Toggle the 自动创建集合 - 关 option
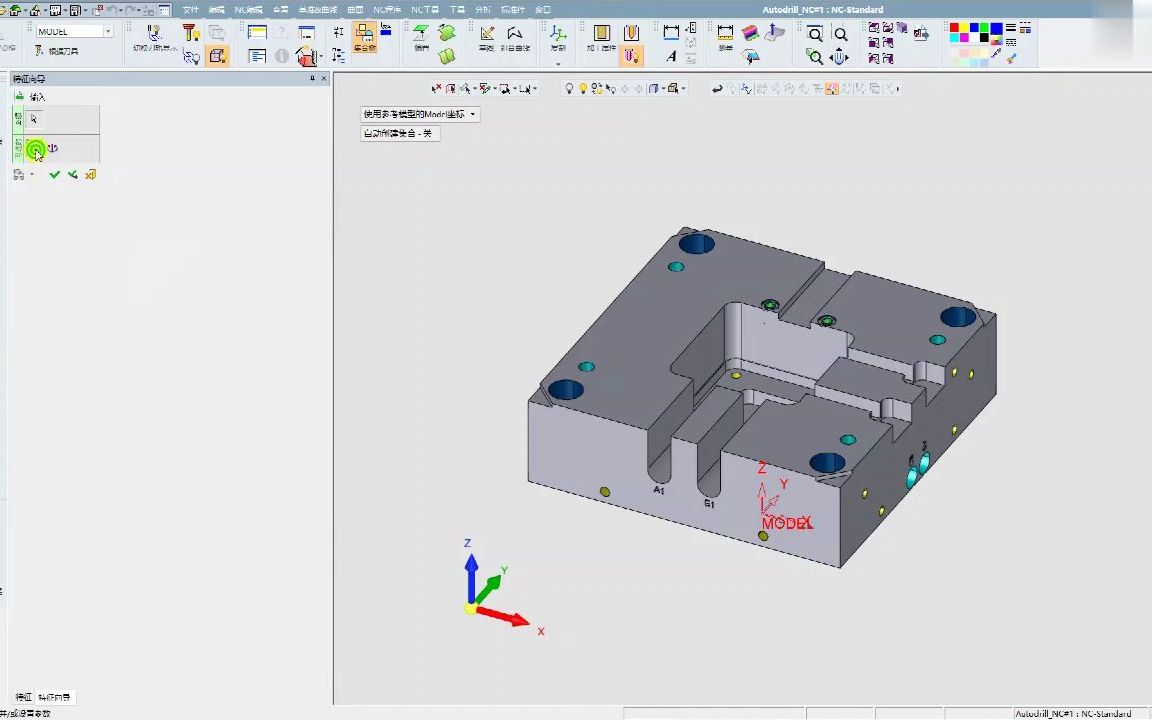Screen dimensions: 1152x720 [399, 133]
